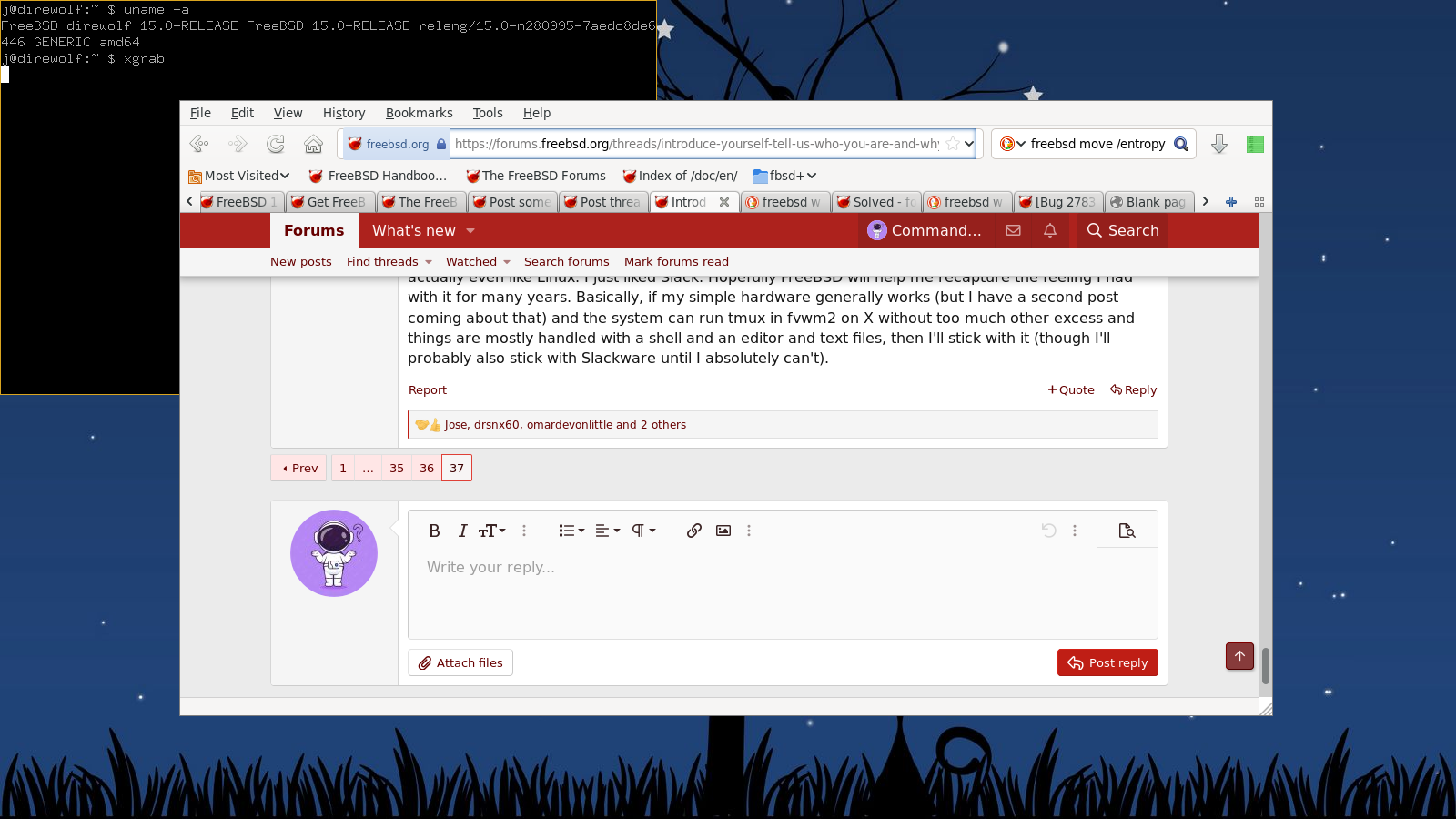Toggle bold formatting in reply editor
Image resolution: width=1456 pixels, height=819 pixels.
pos(434,531)
